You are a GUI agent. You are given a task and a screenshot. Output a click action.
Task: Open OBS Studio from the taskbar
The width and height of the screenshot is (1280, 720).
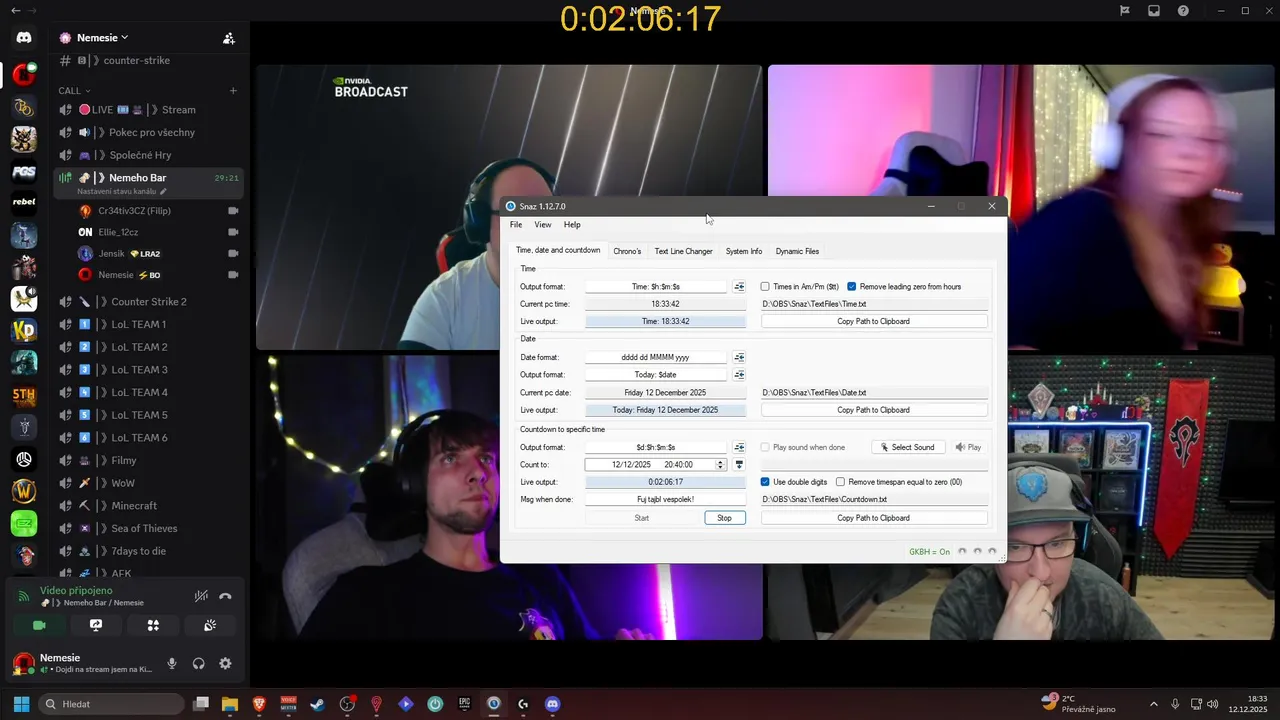[347, 704]
